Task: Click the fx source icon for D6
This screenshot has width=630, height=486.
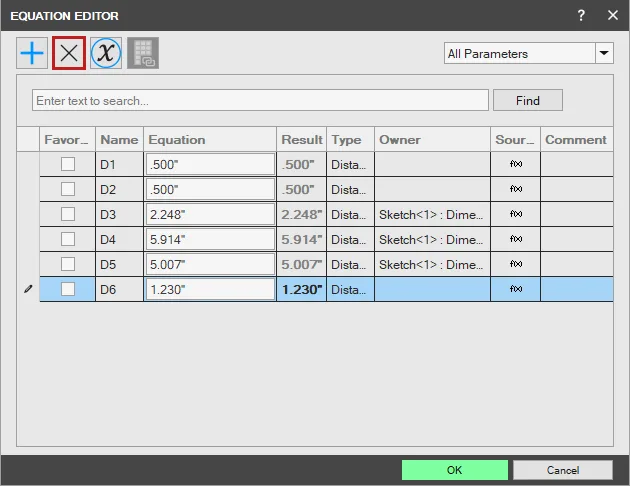Action: [516, 289]
